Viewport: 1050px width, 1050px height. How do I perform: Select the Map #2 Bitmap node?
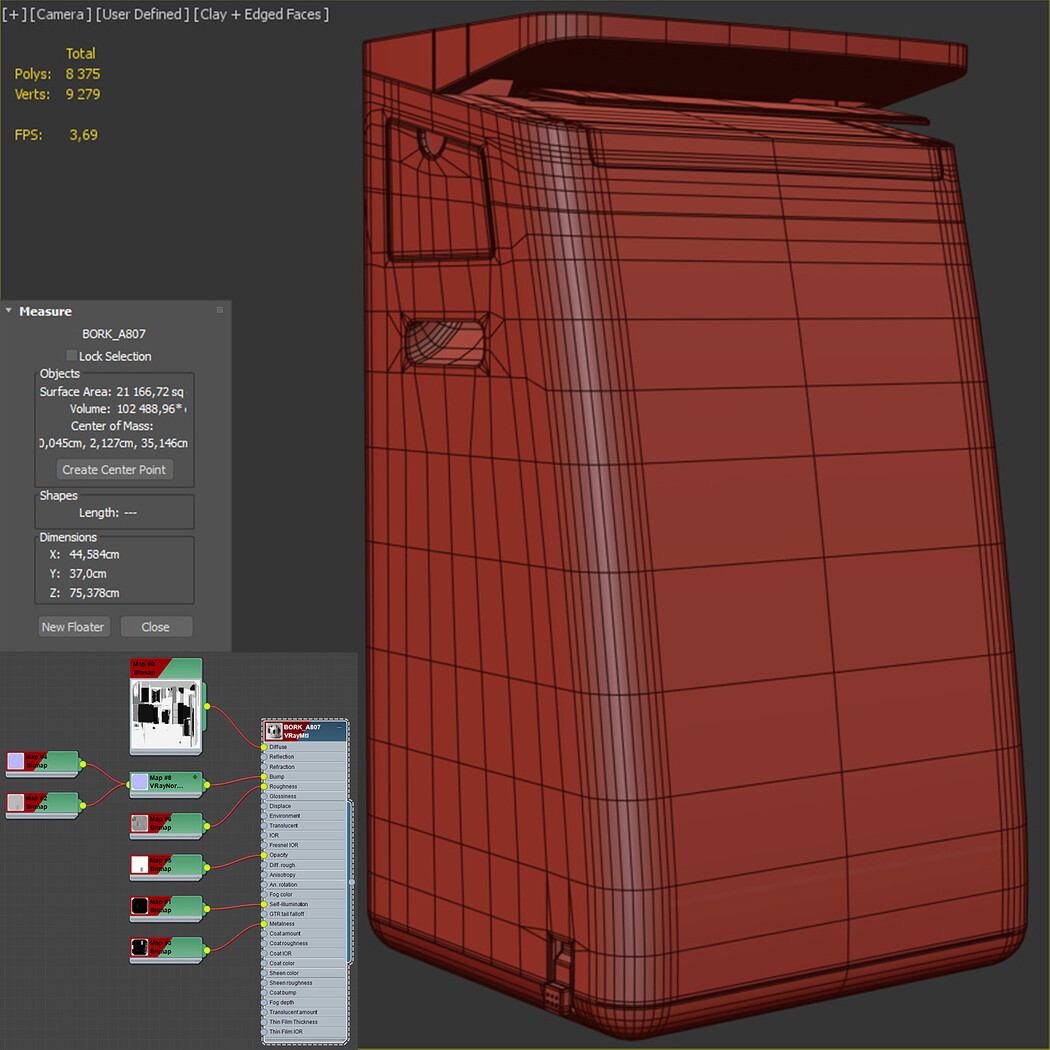coord(42,805)
